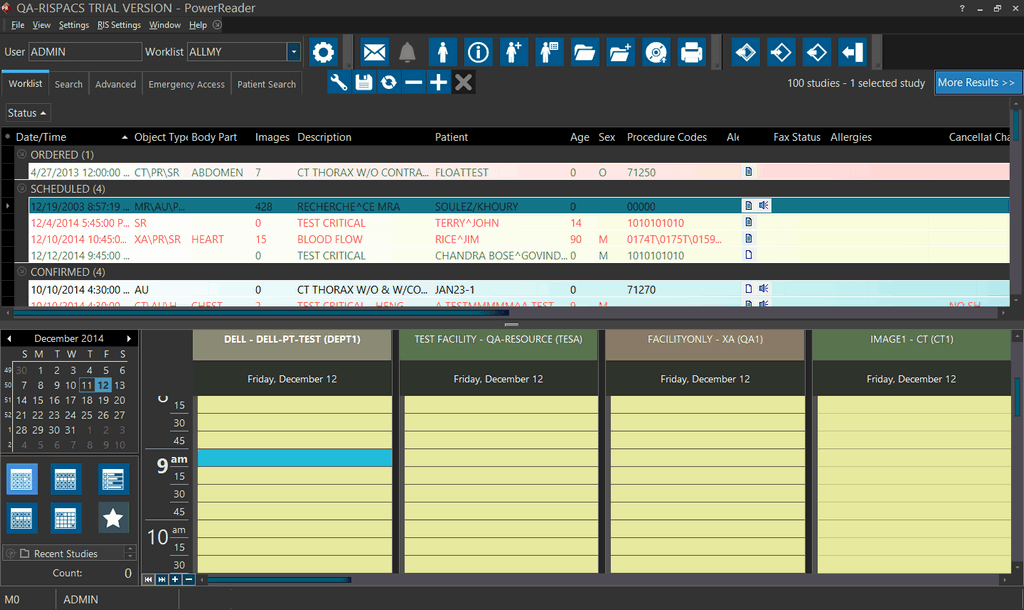Open the RIS Settings menu
The width and height of the screenshot is (1024, 610).
click(x=119, y=25)
